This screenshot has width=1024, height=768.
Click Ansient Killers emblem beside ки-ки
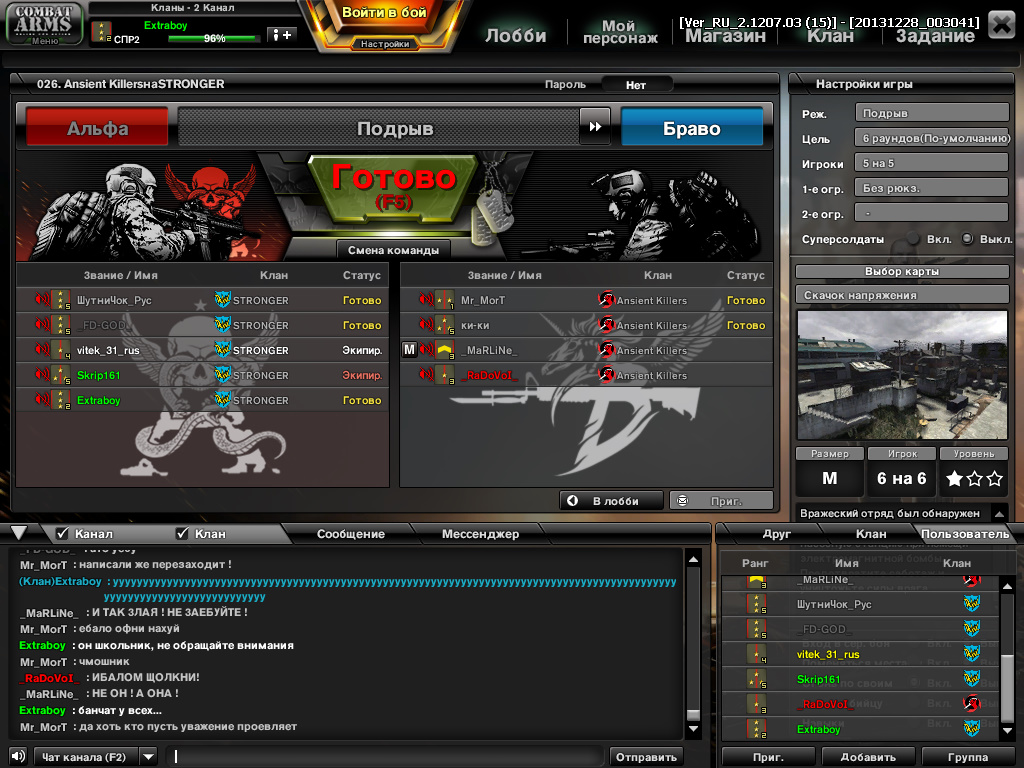(607, 325)
